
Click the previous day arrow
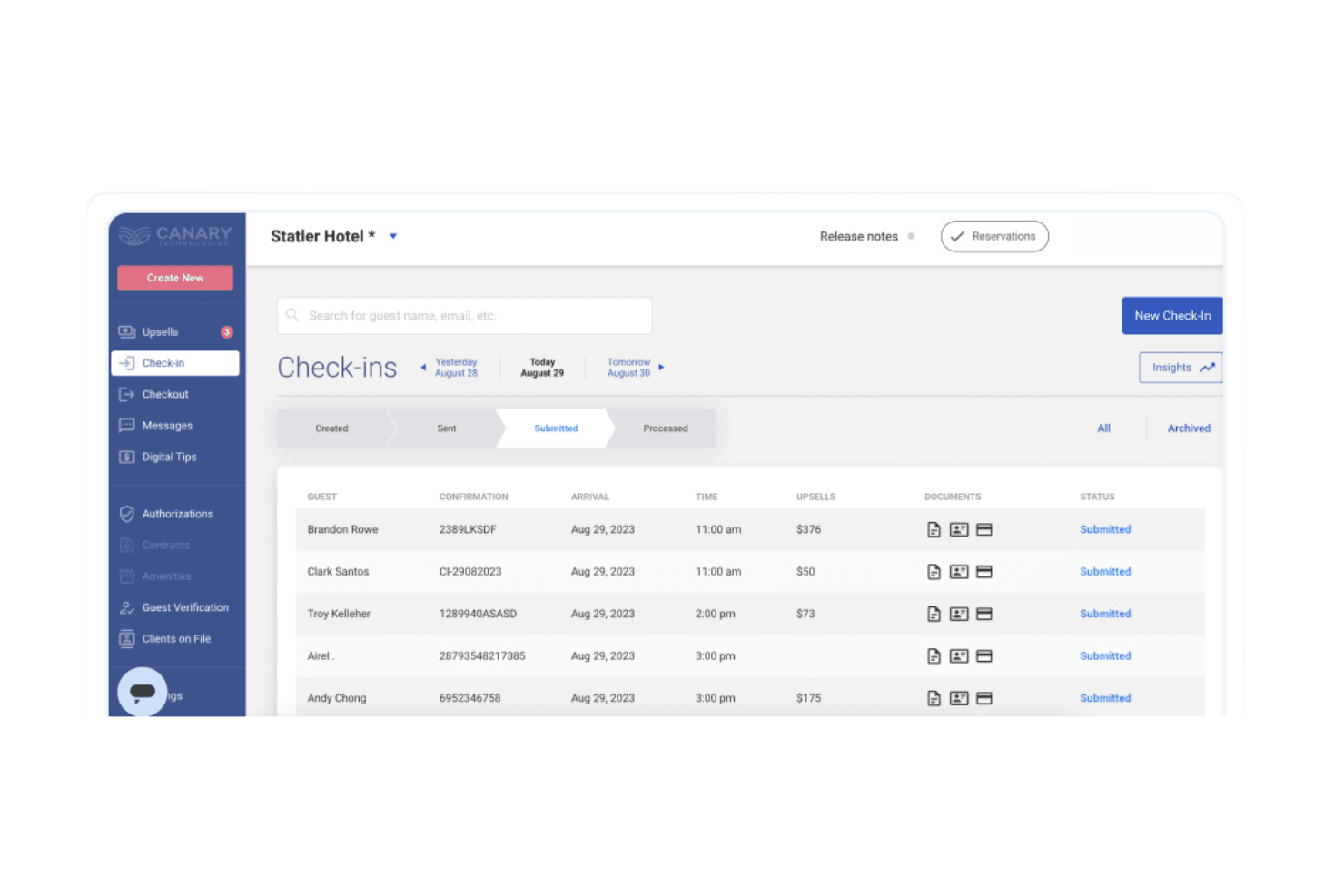423,368
